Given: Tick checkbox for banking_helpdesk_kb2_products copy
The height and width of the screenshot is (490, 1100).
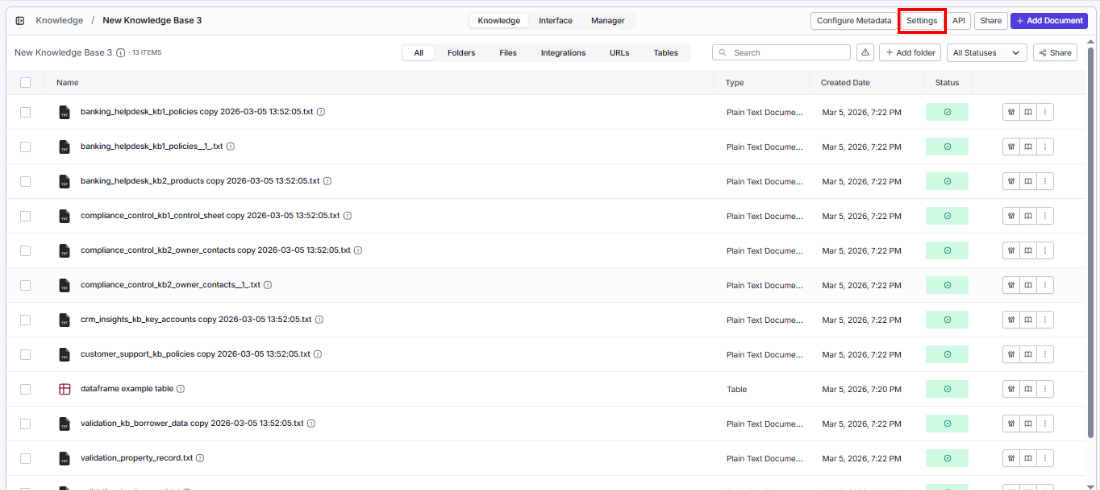Looking at the screenshot, I should tap(26, 181).
